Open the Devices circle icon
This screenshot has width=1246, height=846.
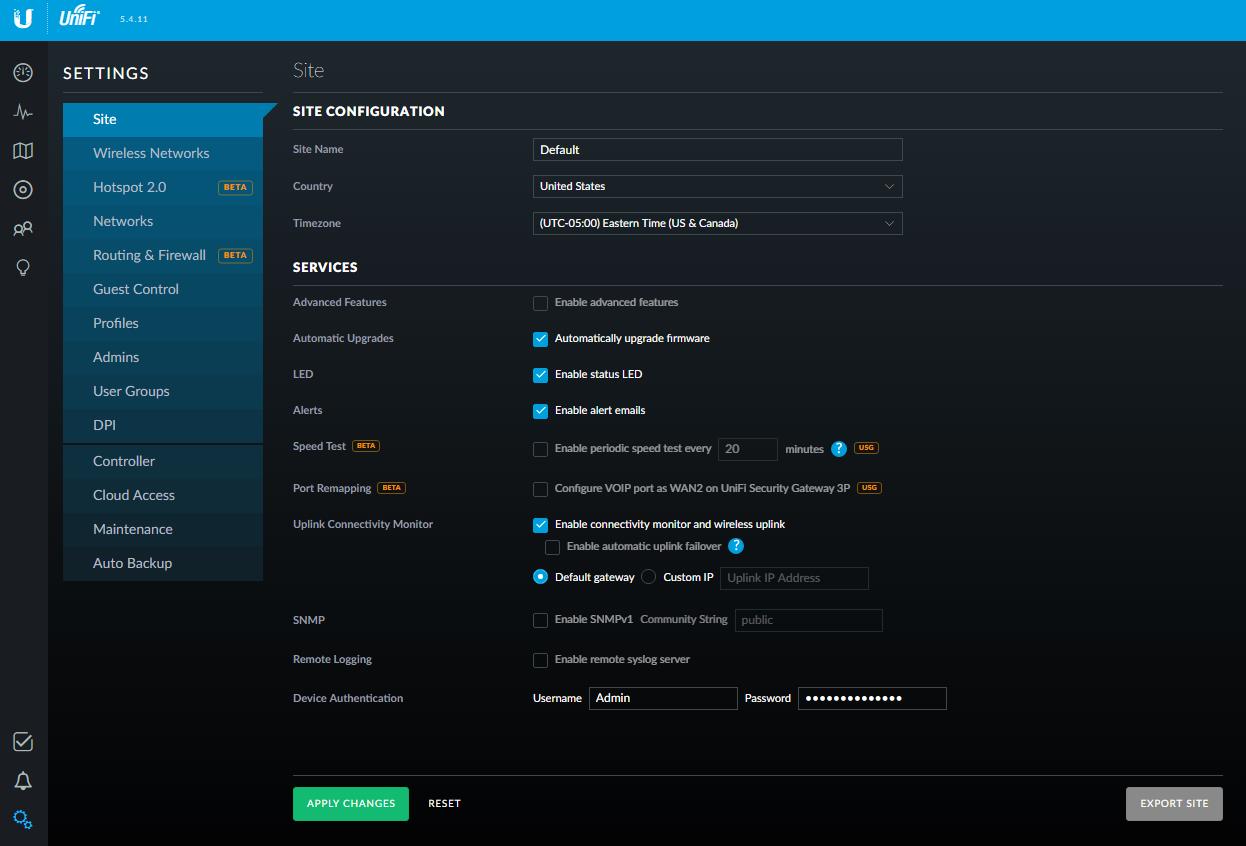(x=23, y=190)
